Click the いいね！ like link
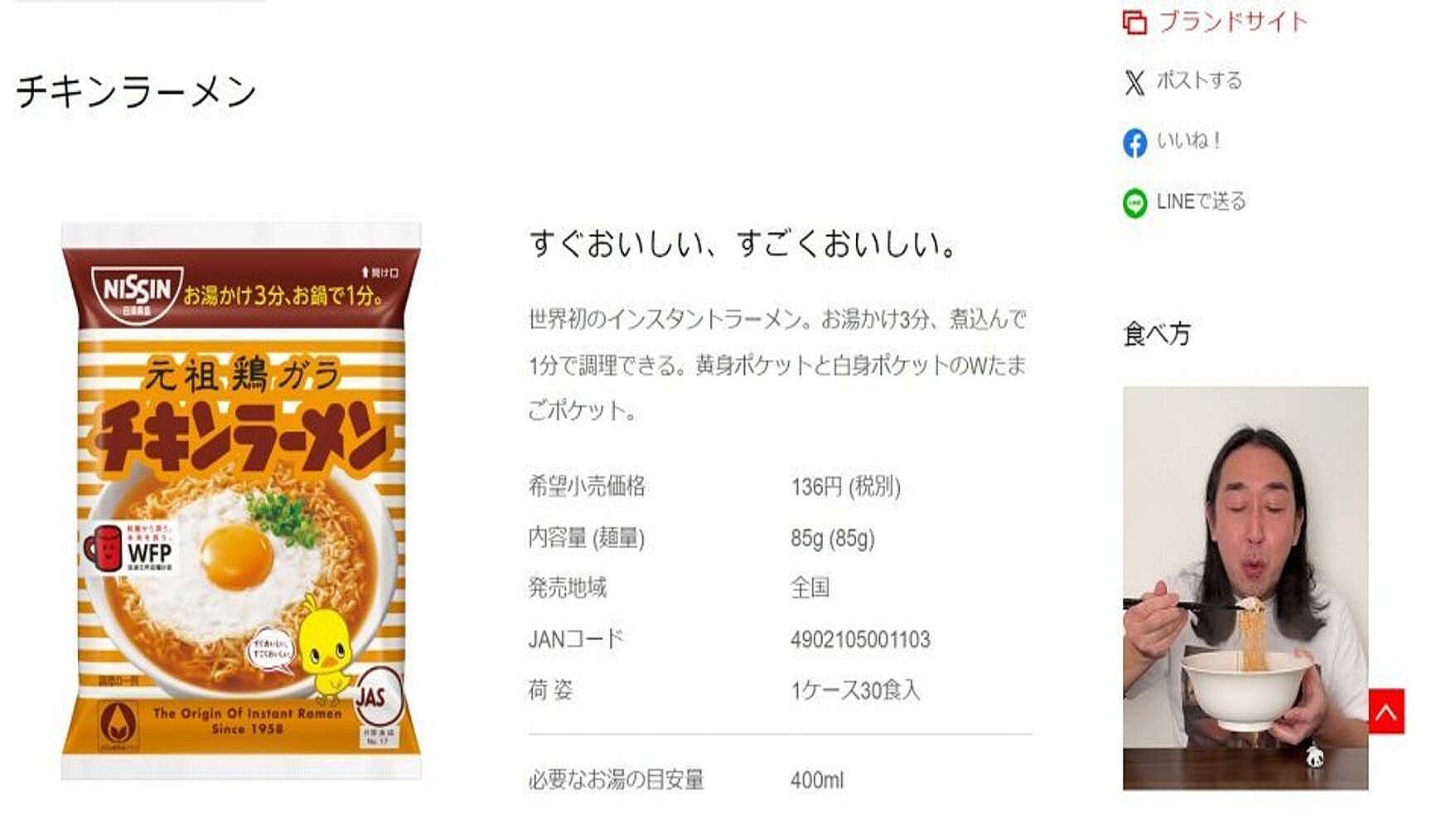Screen dimensions: 1456x819 point(1188,140)
